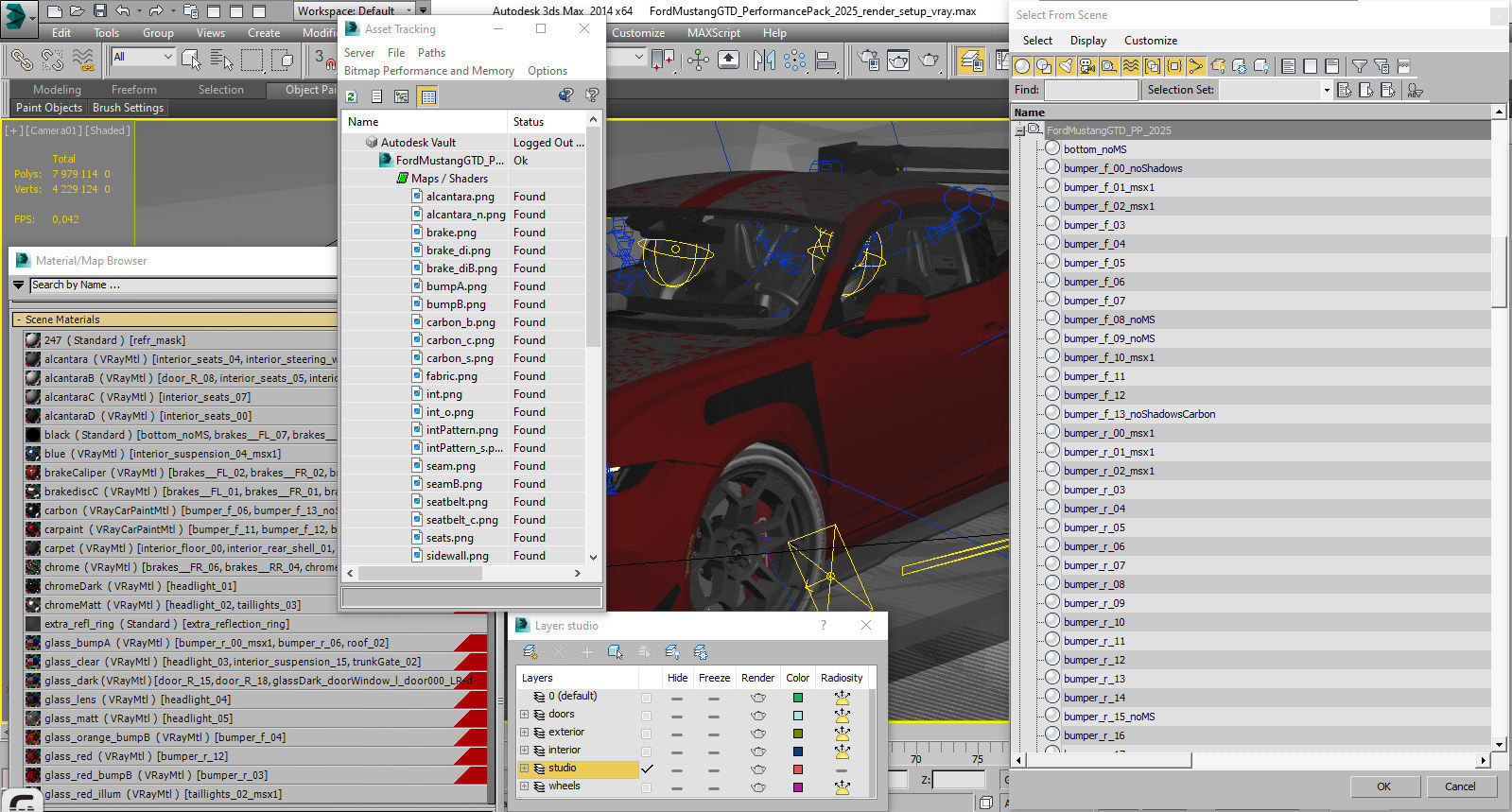1512x812 pixels.
Task: Click the OK button in Select From Scene
Action: [x=1383, y=786]
